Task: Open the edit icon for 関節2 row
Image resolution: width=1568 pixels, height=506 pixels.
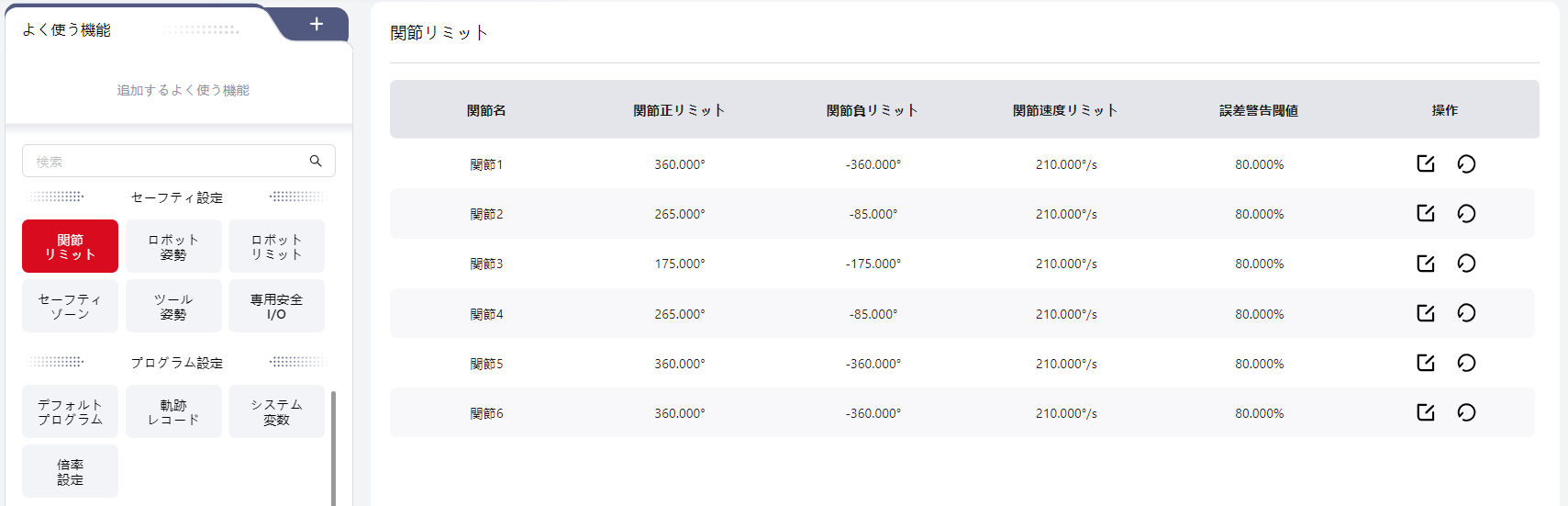Action: (x=1425, y=213)
